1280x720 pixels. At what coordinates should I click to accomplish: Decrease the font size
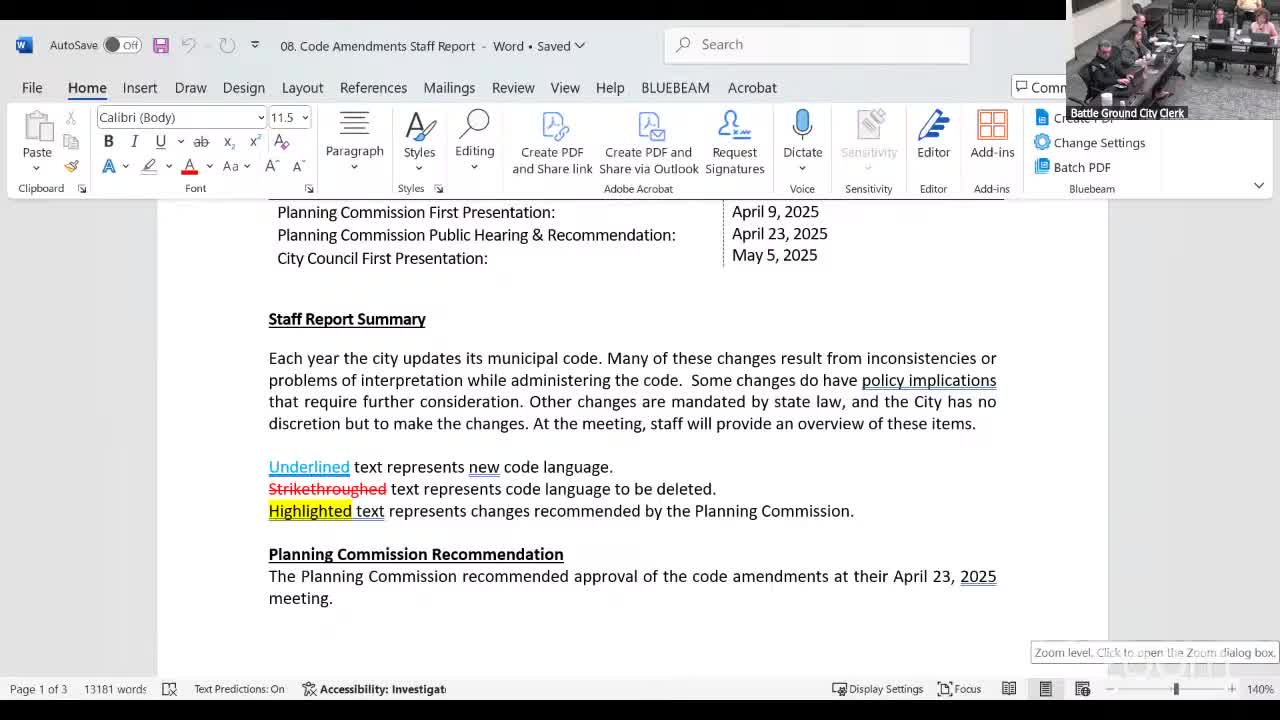tap(298, 166)
